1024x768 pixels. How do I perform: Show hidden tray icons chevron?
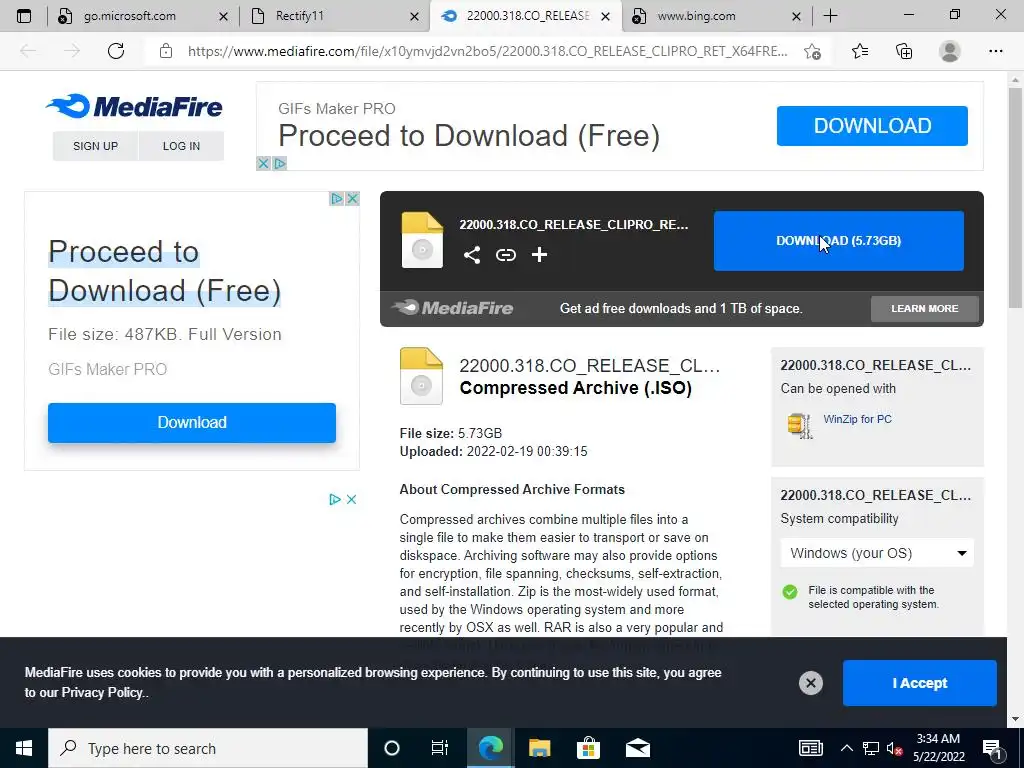click(x=846, y=748)
